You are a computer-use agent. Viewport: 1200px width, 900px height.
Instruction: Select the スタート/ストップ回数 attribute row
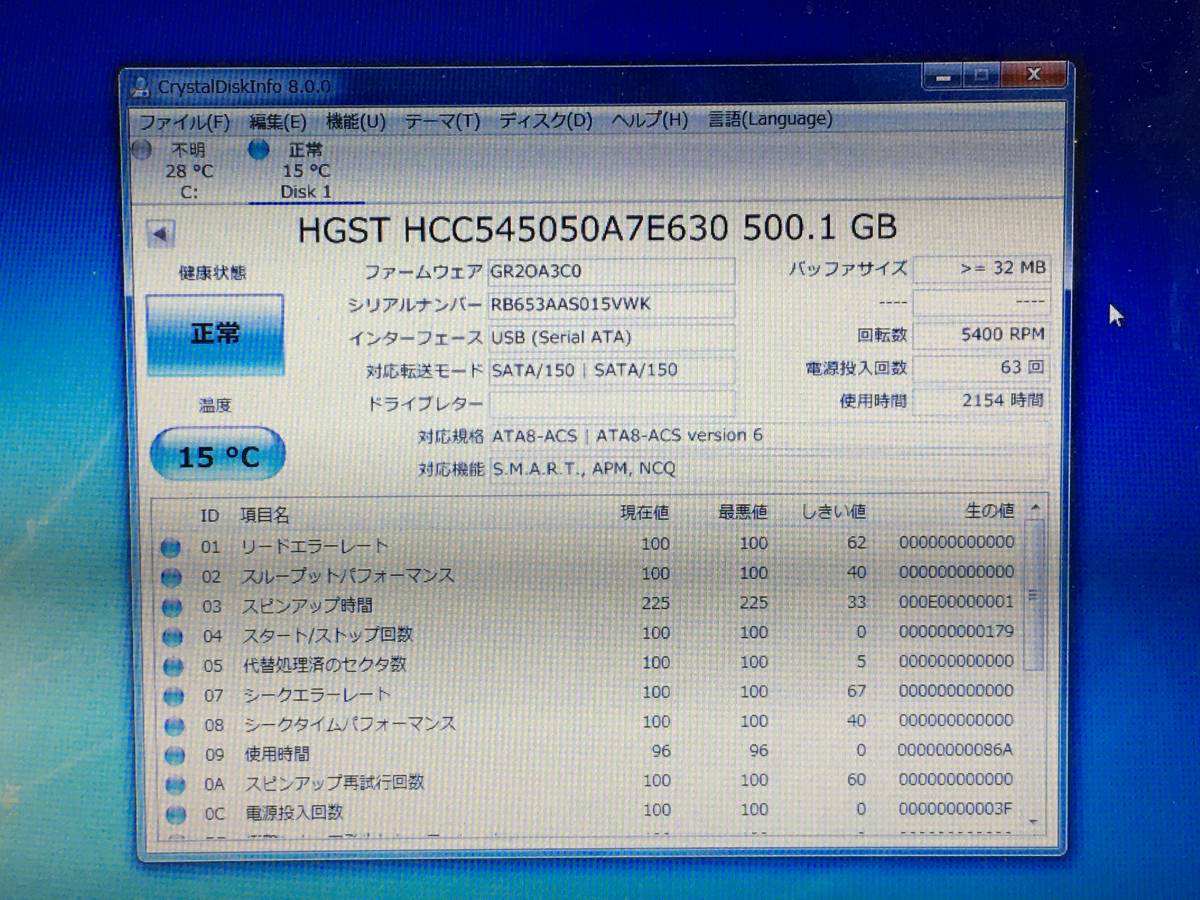point(590,634)
